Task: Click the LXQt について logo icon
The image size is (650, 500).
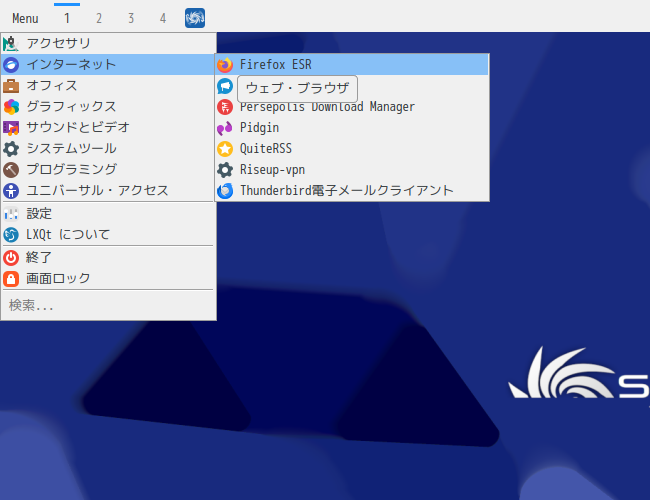Action: point(11,235)
